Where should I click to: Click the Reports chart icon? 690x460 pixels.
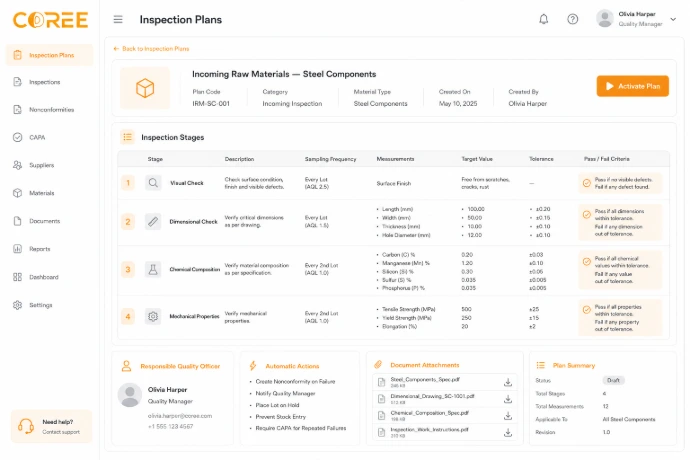coord(18,249)
